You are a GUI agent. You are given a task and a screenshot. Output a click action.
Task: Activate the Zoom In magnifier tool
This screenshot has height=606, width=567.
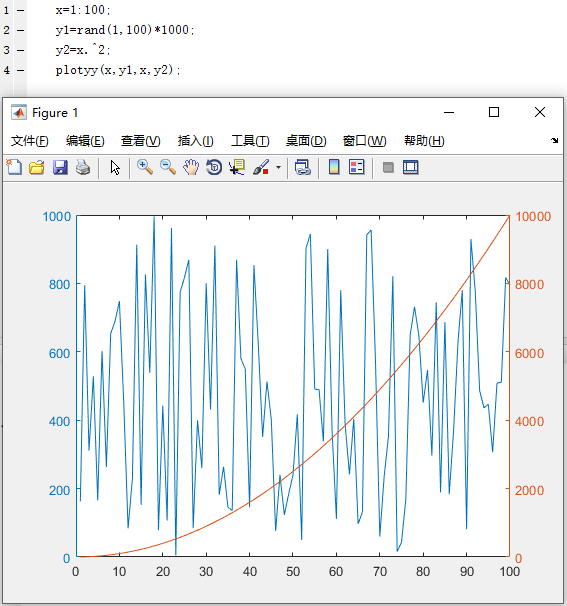(145, 167)
